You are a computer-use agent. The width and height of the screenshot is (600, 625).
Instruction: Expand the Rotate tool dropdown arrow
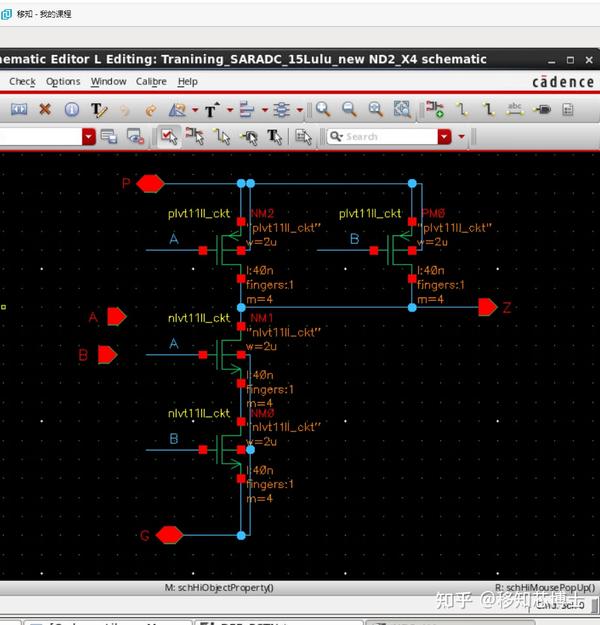point(195,110)
